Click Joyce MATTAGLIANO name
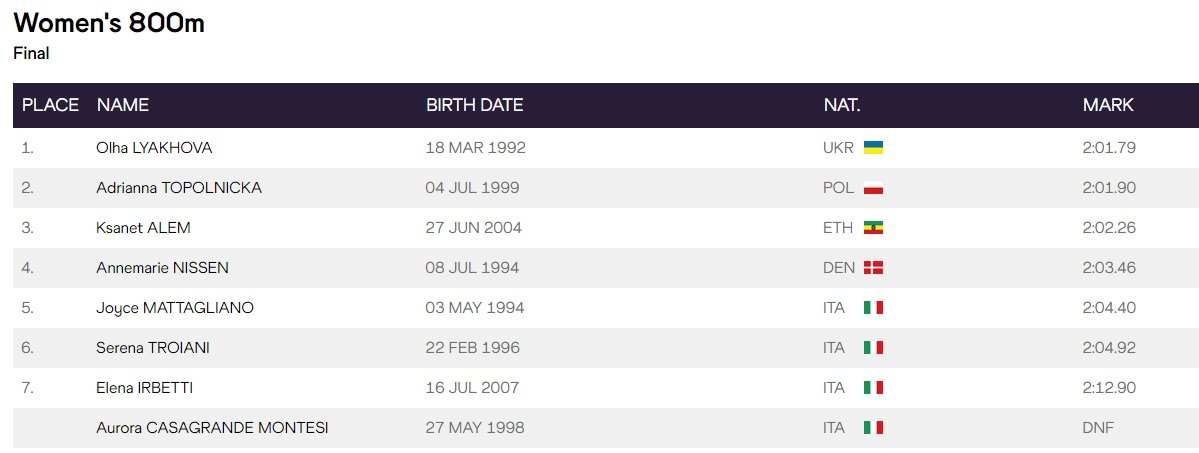 pyautogui.click(x=175, y=308)
